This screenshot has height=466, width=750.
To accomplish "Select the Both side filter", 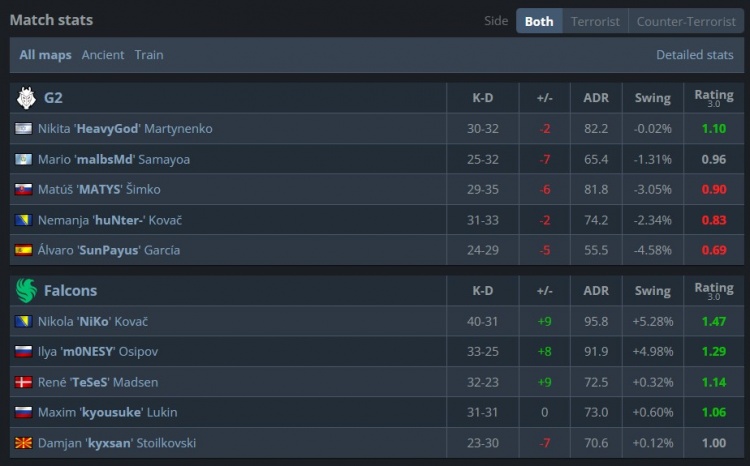I will pyautogui.click(x=539, y=22).
